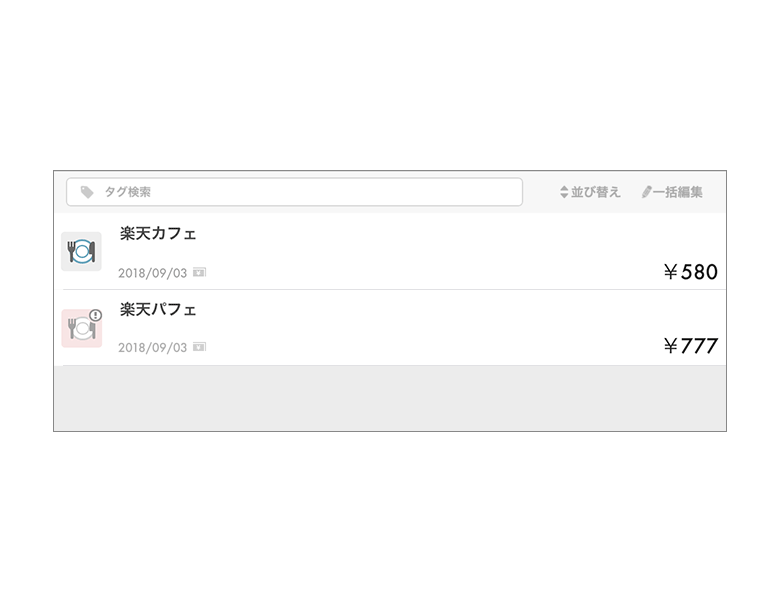Click the 2018/09/03 date of 楽天パフェ
Screen dimensions: 780x591
tap(152, 348)
